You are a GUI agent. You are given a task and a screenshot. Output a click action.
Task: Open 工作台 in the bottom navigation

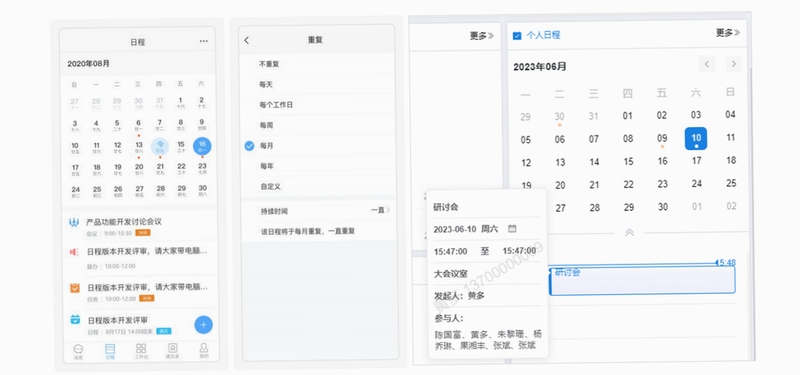click(141, 352)
